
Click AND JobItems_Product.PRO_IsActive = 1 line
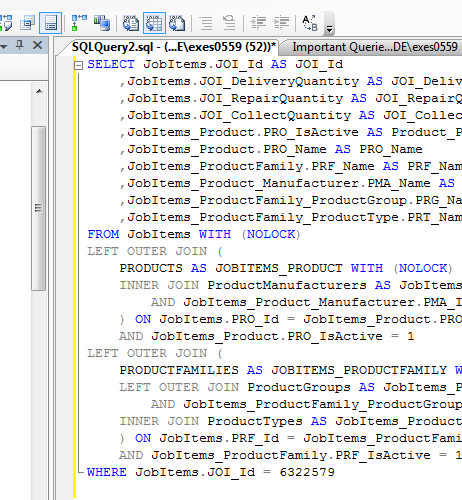coord(267,336)
